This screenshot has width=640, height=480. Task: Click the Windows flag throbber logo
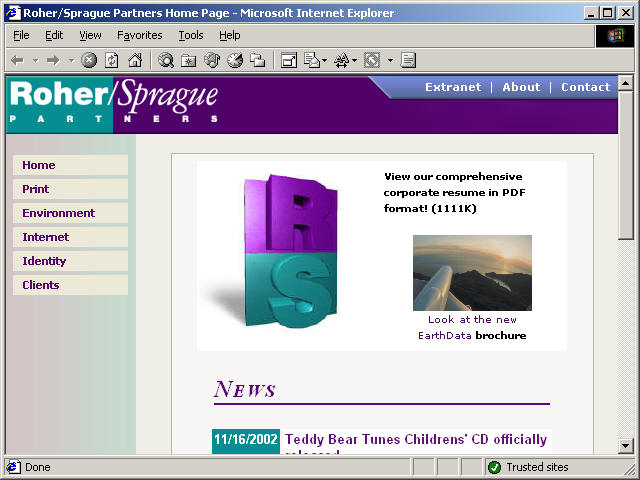(616, 36)
